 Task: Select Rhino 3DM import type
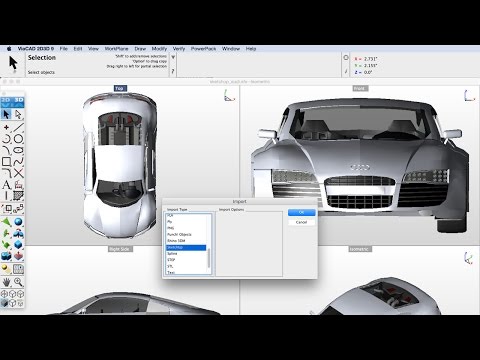point(186,241)
